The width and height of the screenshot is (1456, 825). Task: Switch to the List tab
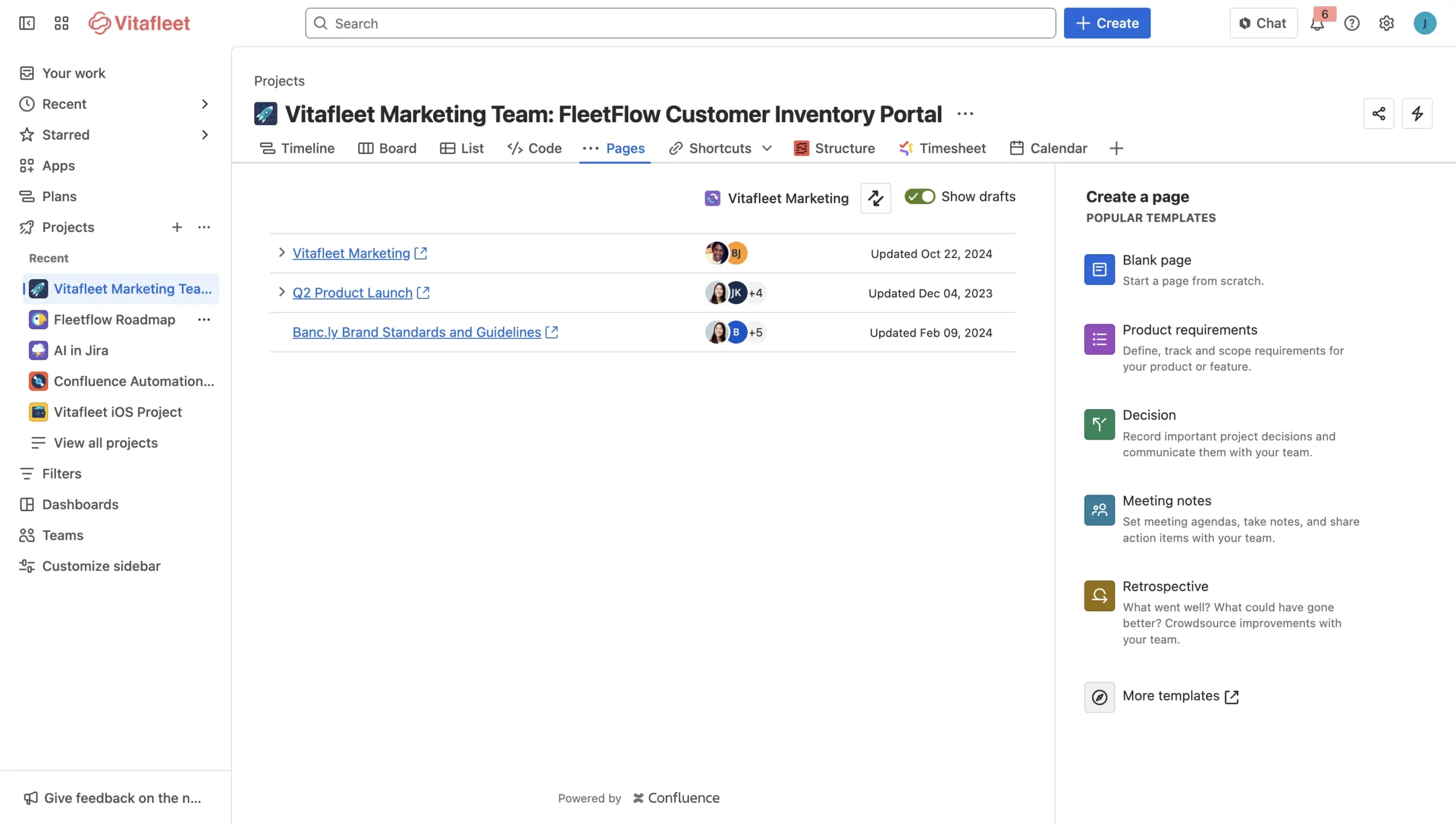click(462, 148)
